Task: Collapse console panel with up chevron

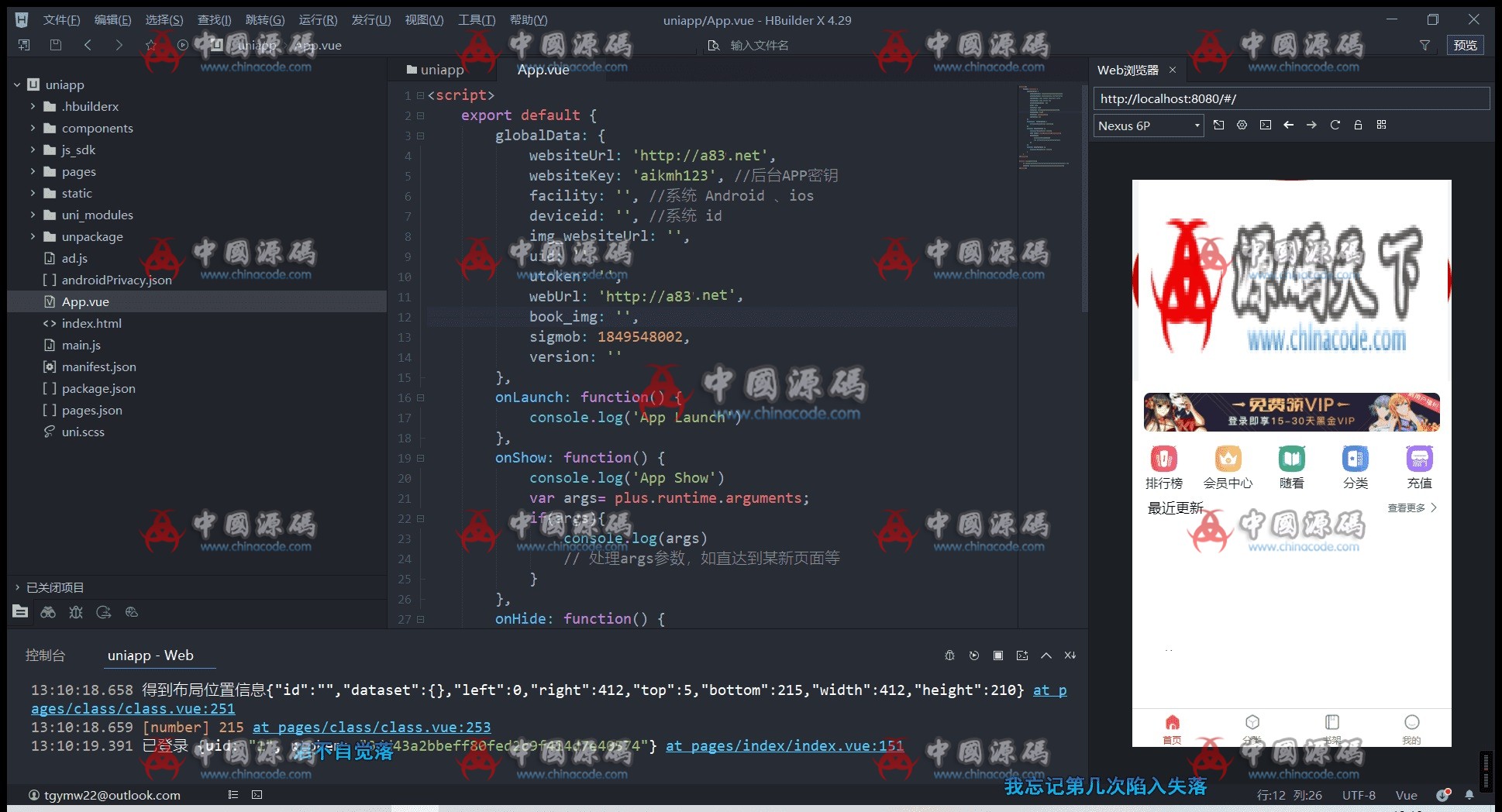Action: pos(1046,655)
